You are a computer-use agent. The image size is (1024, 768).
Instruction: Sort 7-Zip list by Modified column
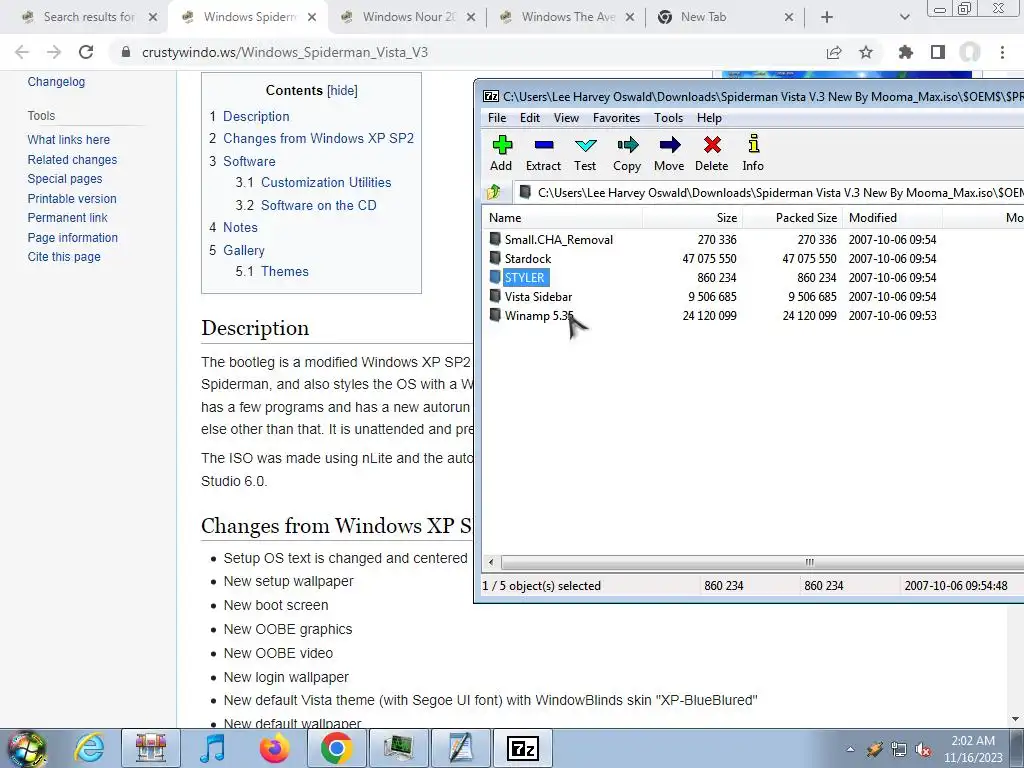[x=893, y=217]
